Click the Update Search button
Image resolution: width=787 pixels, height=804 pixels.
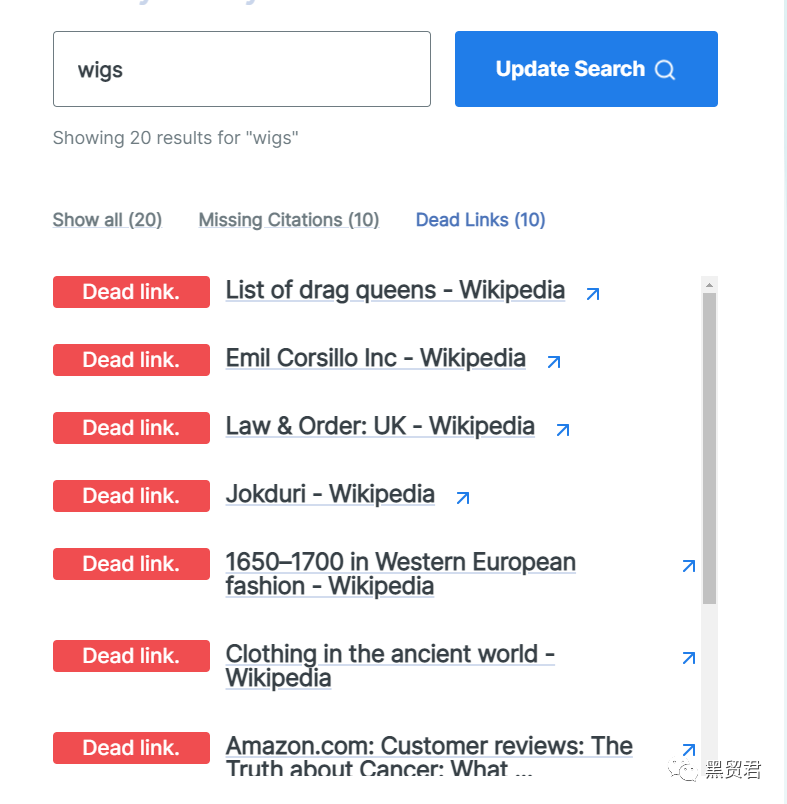pos(586,69)
